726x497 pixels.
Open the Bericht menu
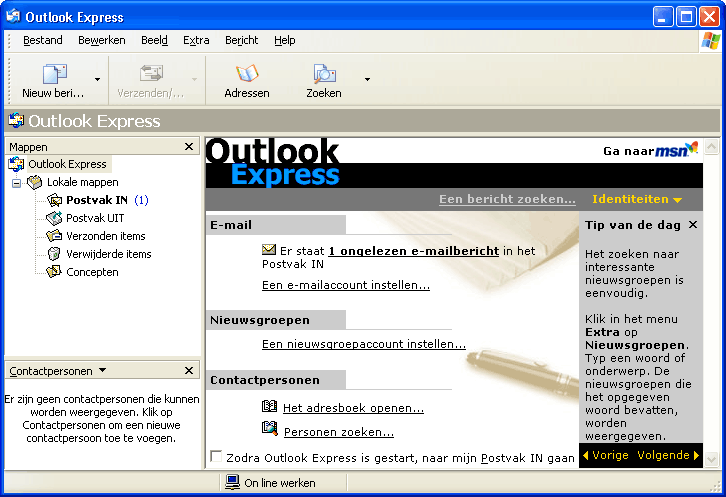click(241, 40)
